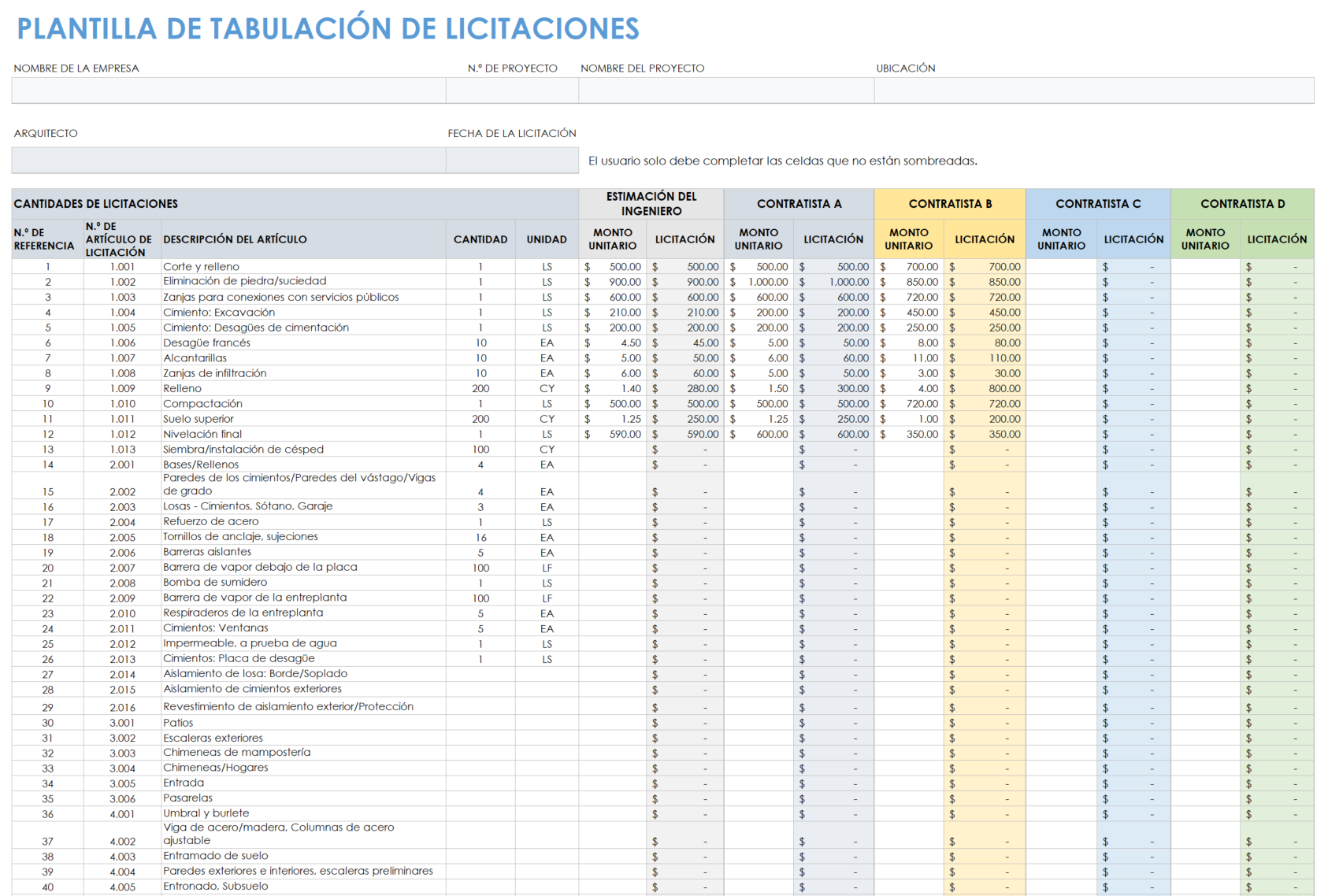Select the 'Cimiento: Excavación' cell
Image resolution: width=1328 pixels, height=896 pixels.
[303, 313]
